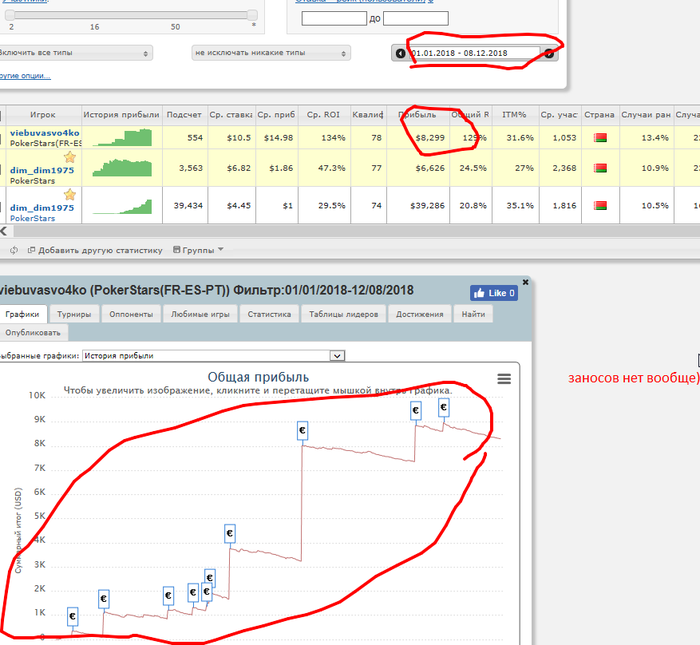Viewport: 700px width, 645px height.
Task: Click the horizontal table scrollbar
Action: click(x=356, y=231)
